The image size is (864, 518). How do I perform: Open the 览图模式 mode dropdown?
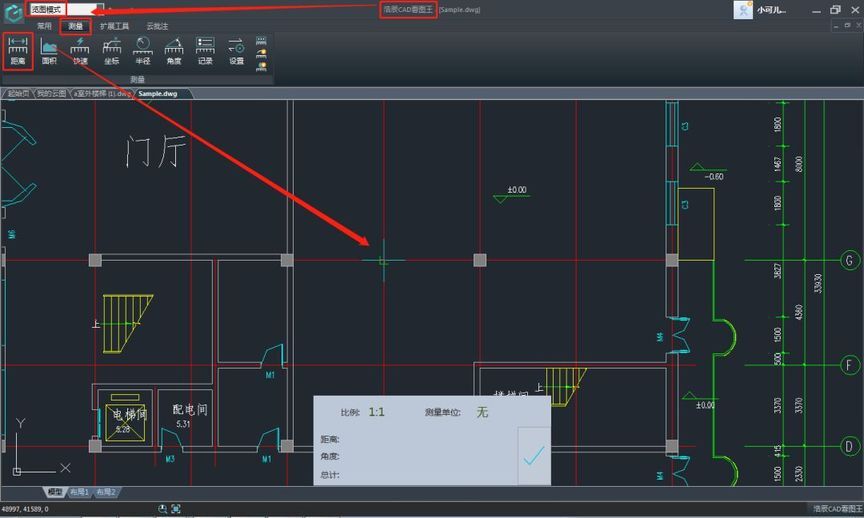(x=62, y=9)
